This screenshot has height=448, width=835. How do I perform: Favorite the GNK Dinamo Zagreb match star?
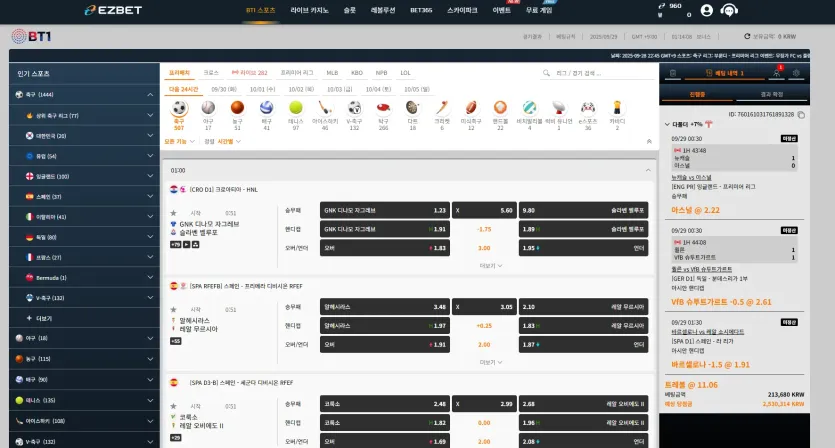[173, 213]
